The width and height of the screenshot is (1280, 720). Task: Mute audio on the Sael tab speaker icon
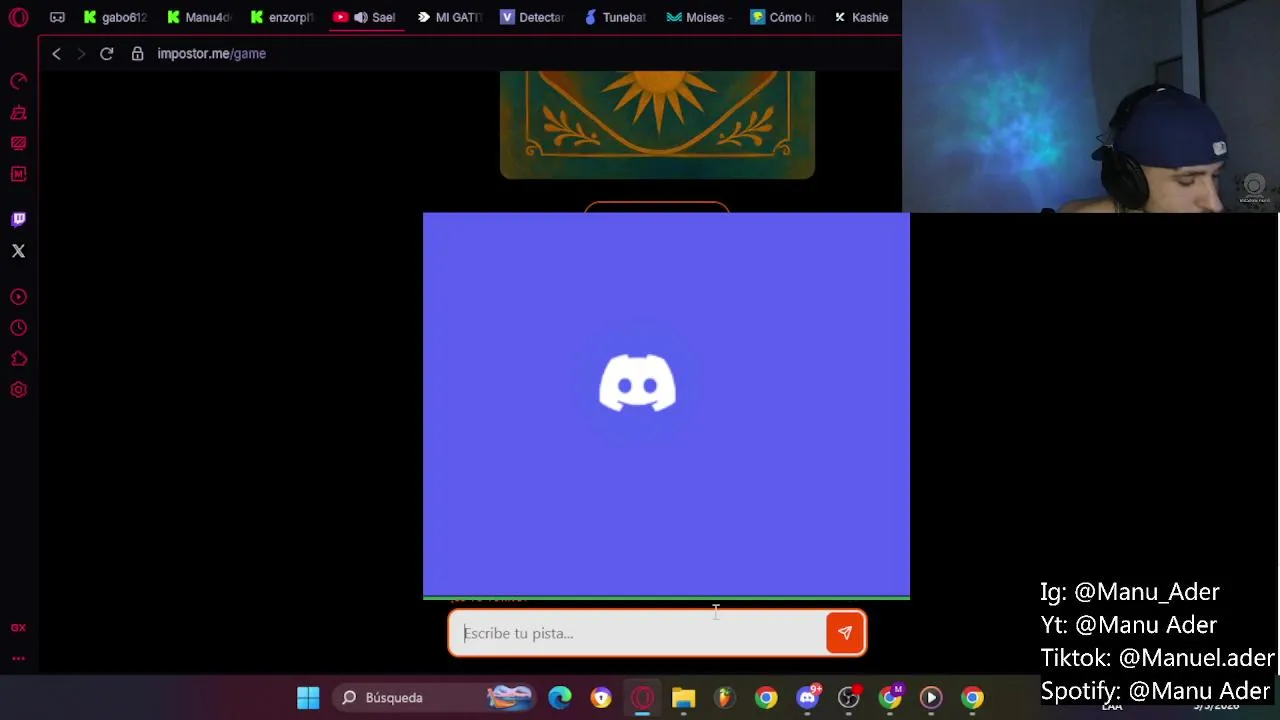click(360, 17)
